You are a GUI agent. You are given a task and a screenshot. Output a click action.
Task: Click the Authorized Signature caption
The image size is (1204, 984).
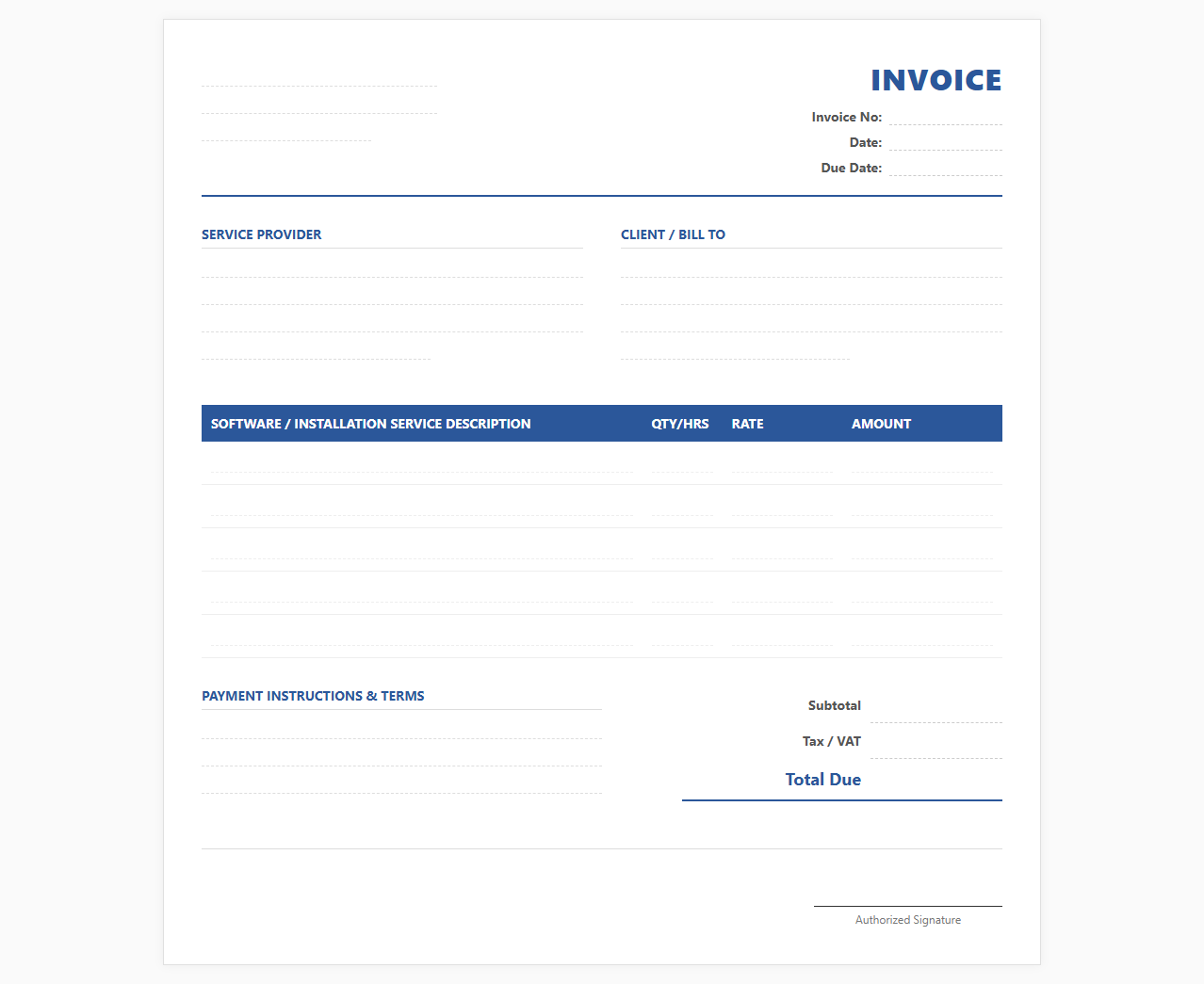[908, 920]
